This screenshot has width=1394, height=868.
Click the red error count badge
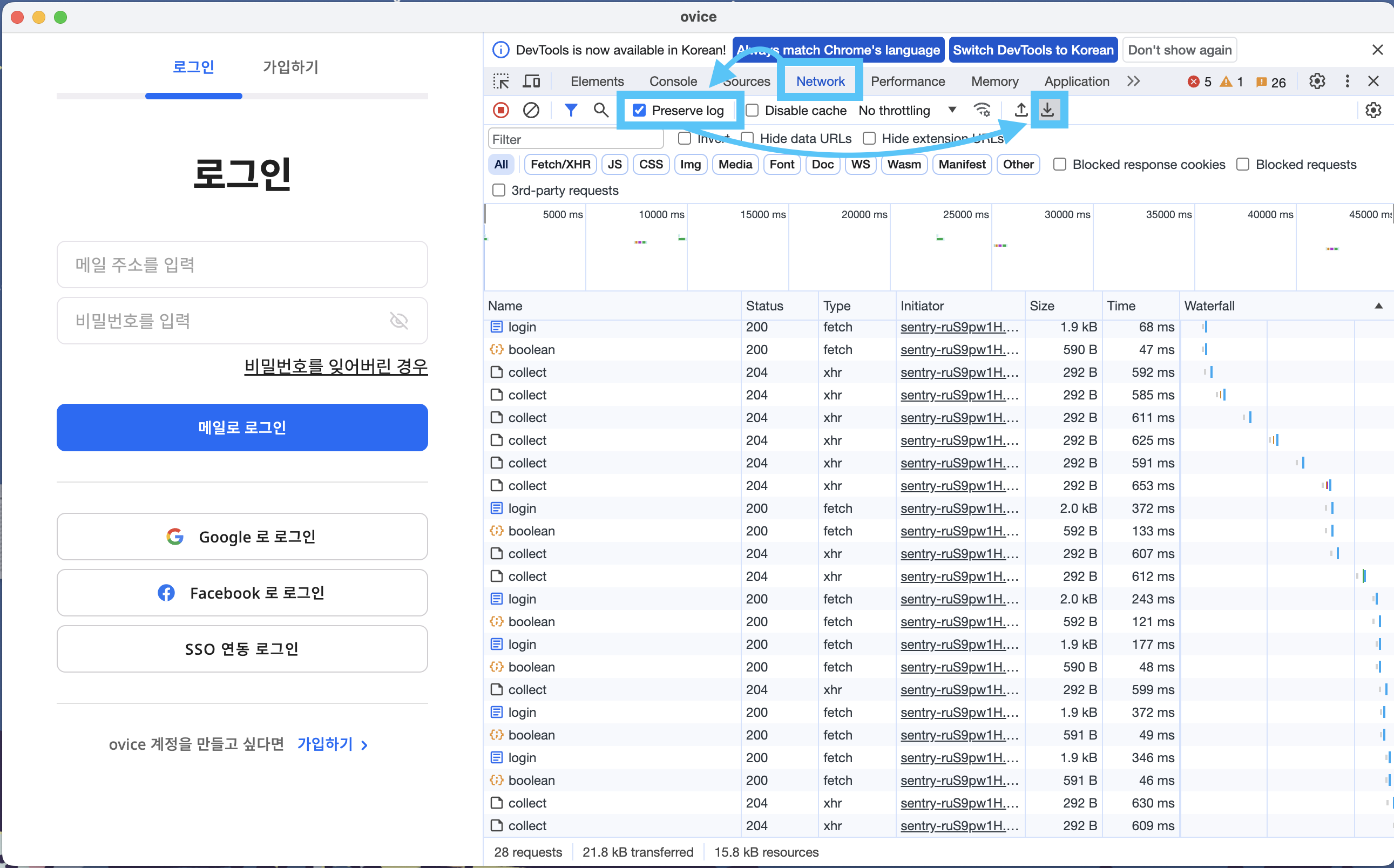pos(1199,82)
